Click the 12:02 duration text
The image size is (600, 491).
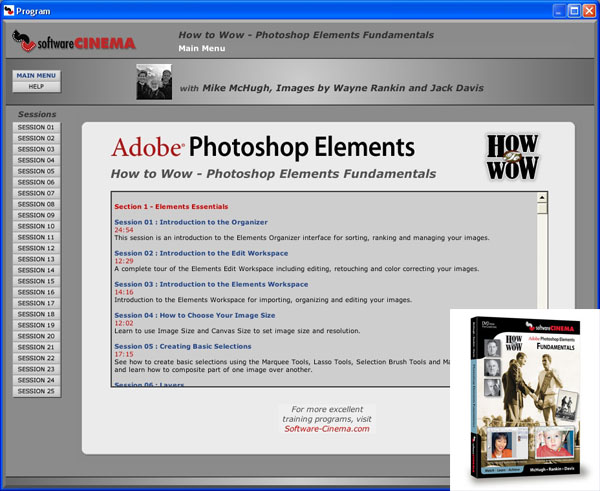124,323
